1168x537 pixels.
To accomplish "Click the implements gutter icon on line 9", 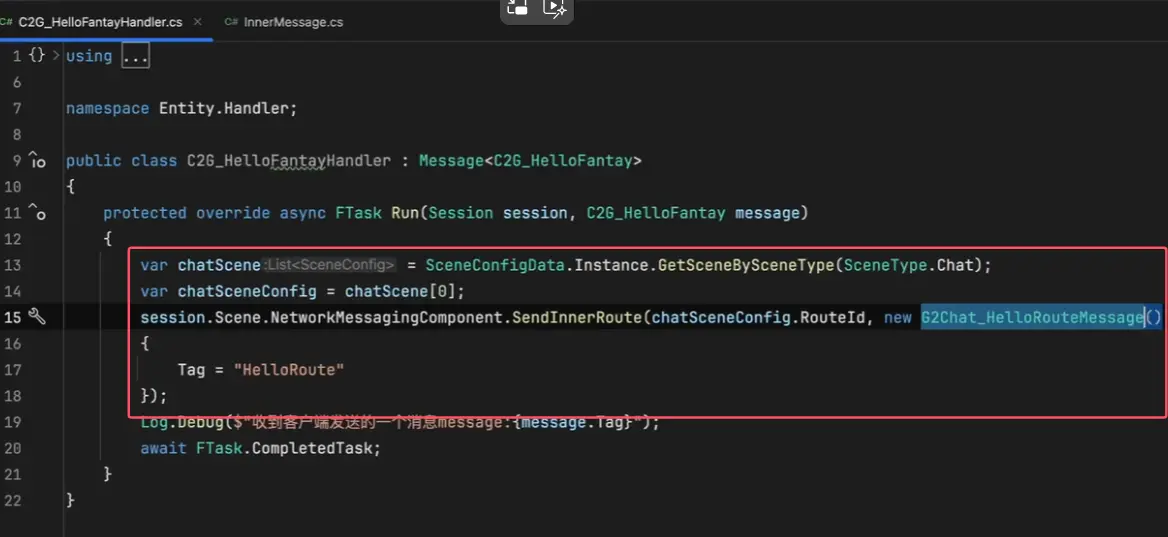I will point(36,160).
